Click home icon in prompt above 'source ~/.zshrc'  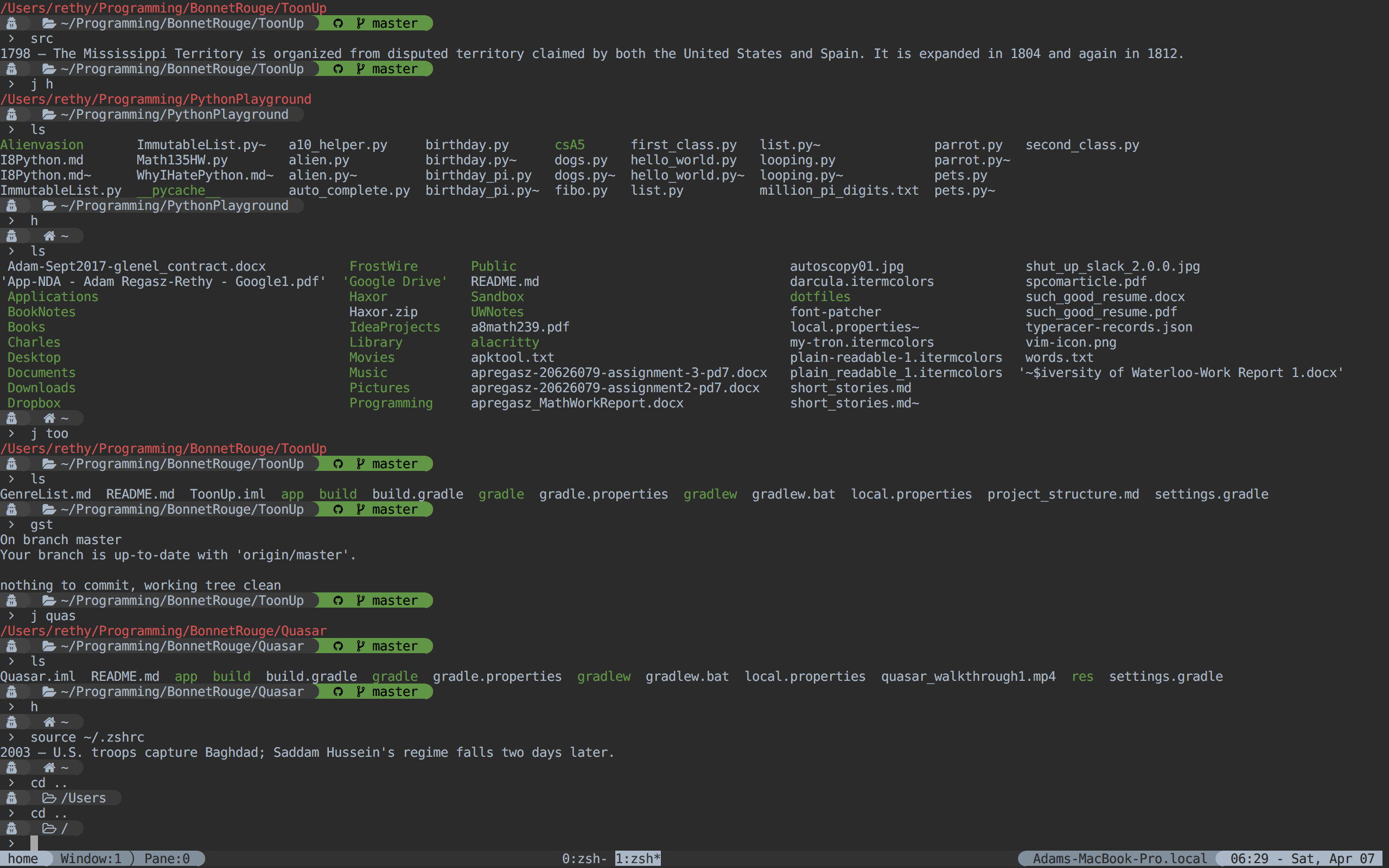coord(49,722)
